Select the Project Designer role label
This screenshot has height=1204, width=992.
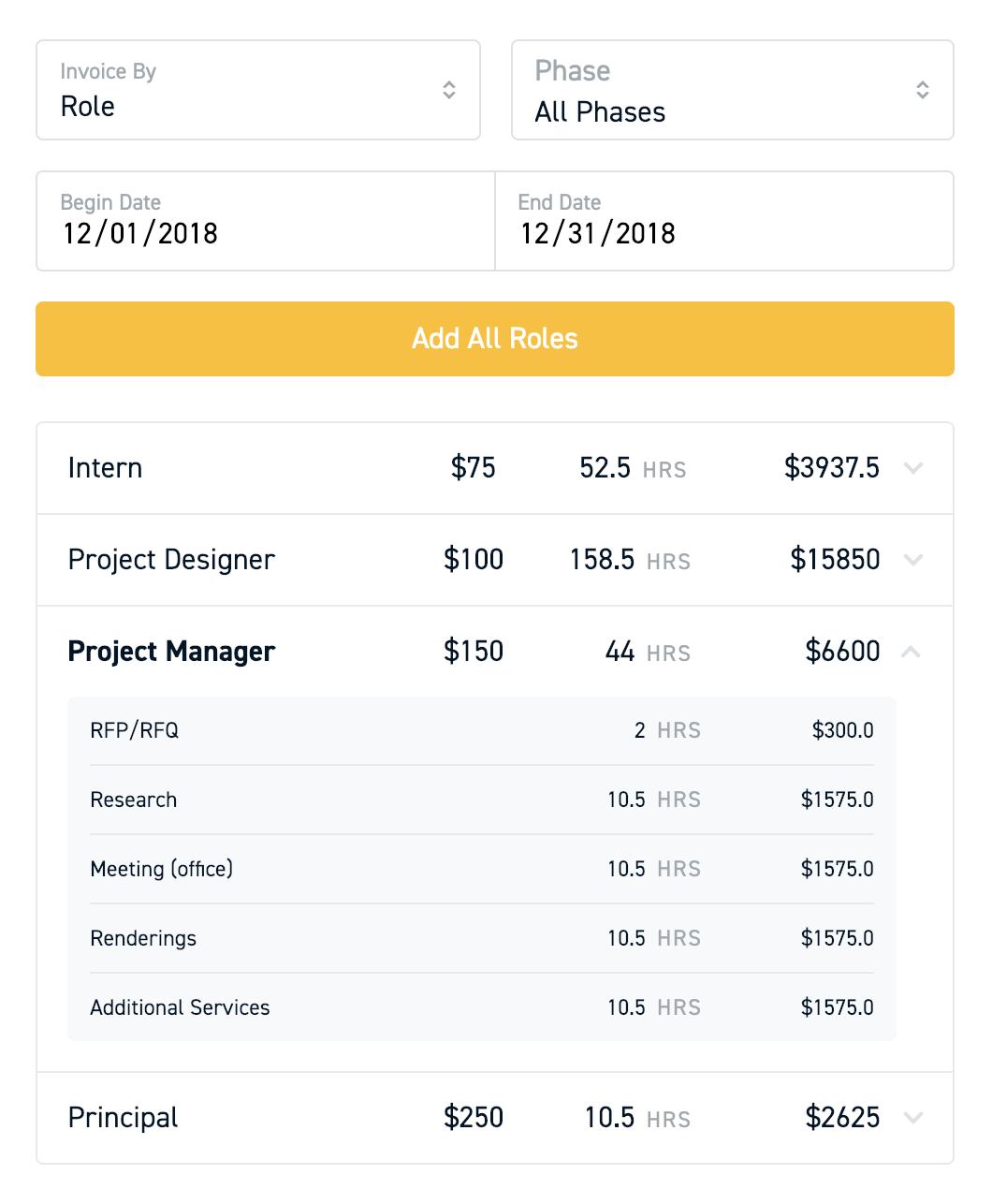click(x=171, y=559)
